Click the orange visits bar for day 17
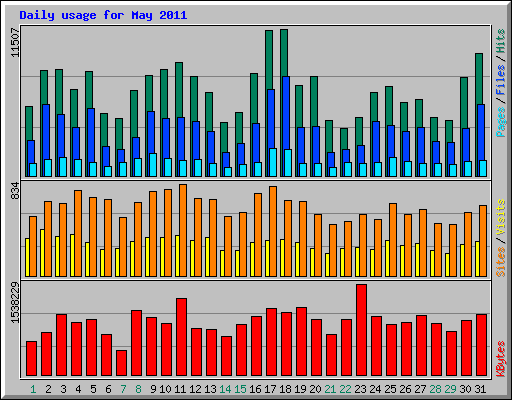 click(273, 231)
